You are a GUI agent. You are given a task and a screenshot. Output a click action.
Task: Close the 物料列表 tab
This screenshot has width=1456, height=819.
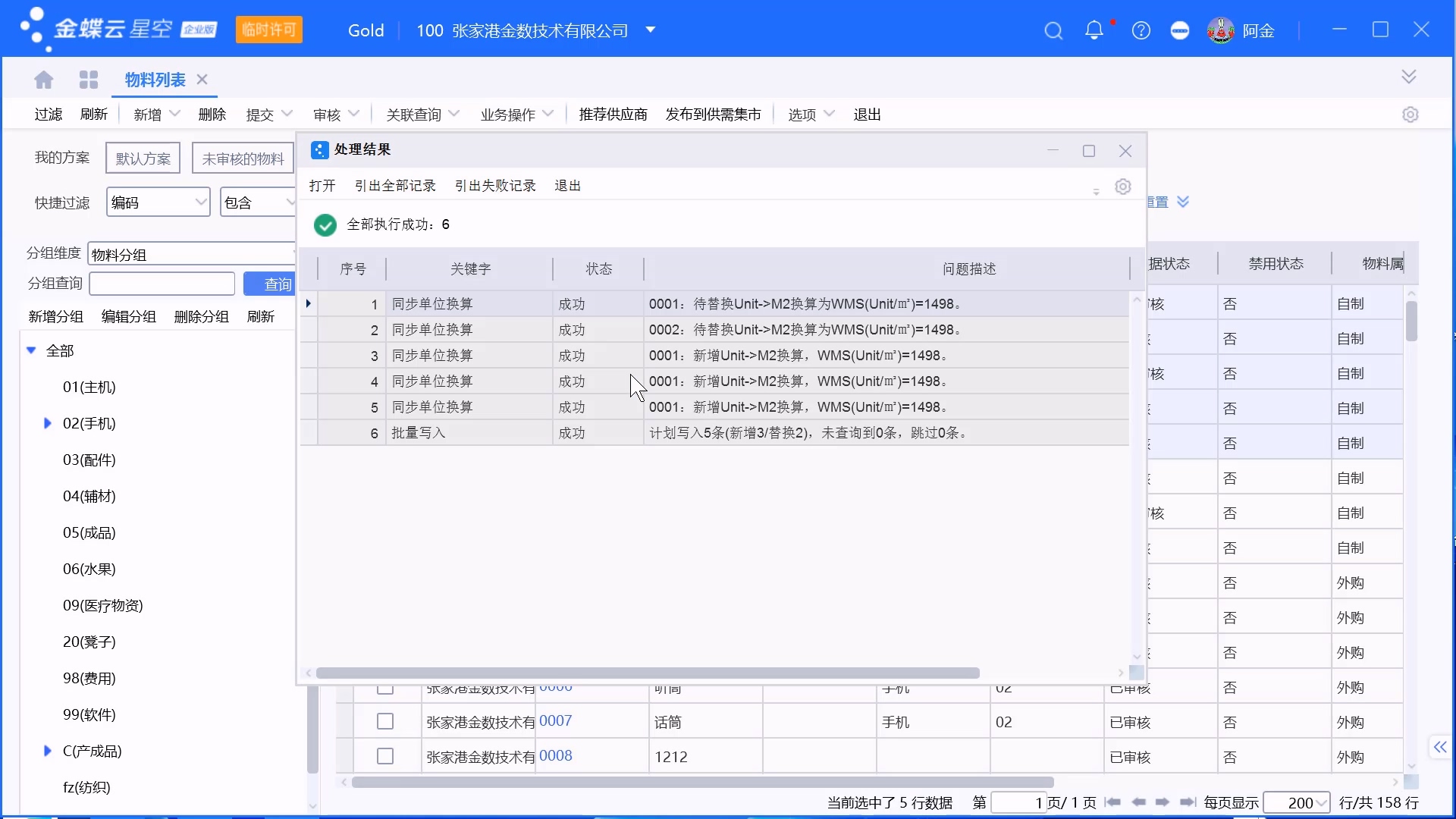(202, 80)
